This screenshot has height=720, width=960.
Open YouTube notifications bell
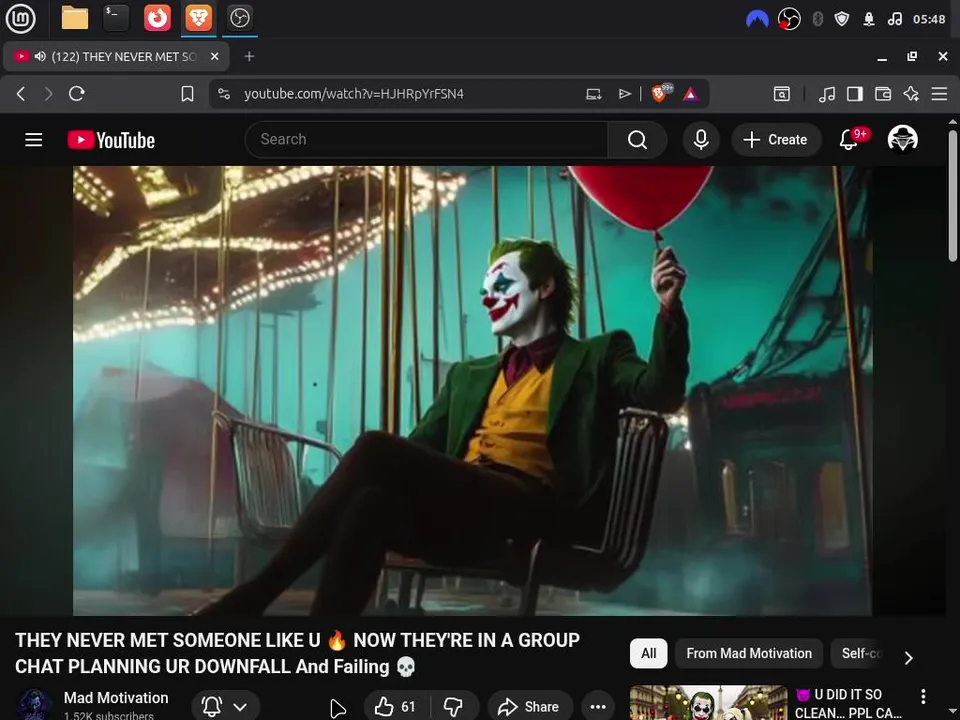(x=849, y=139)
